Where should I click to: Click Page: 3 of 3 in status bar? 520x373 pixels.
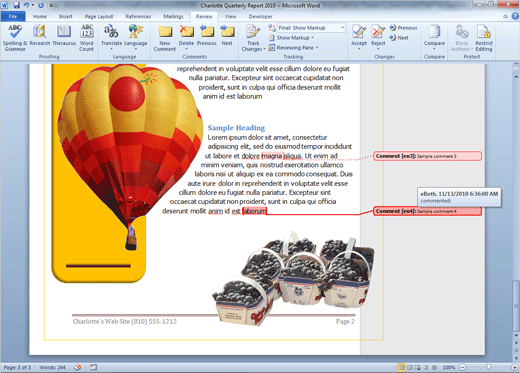(17, 367)
